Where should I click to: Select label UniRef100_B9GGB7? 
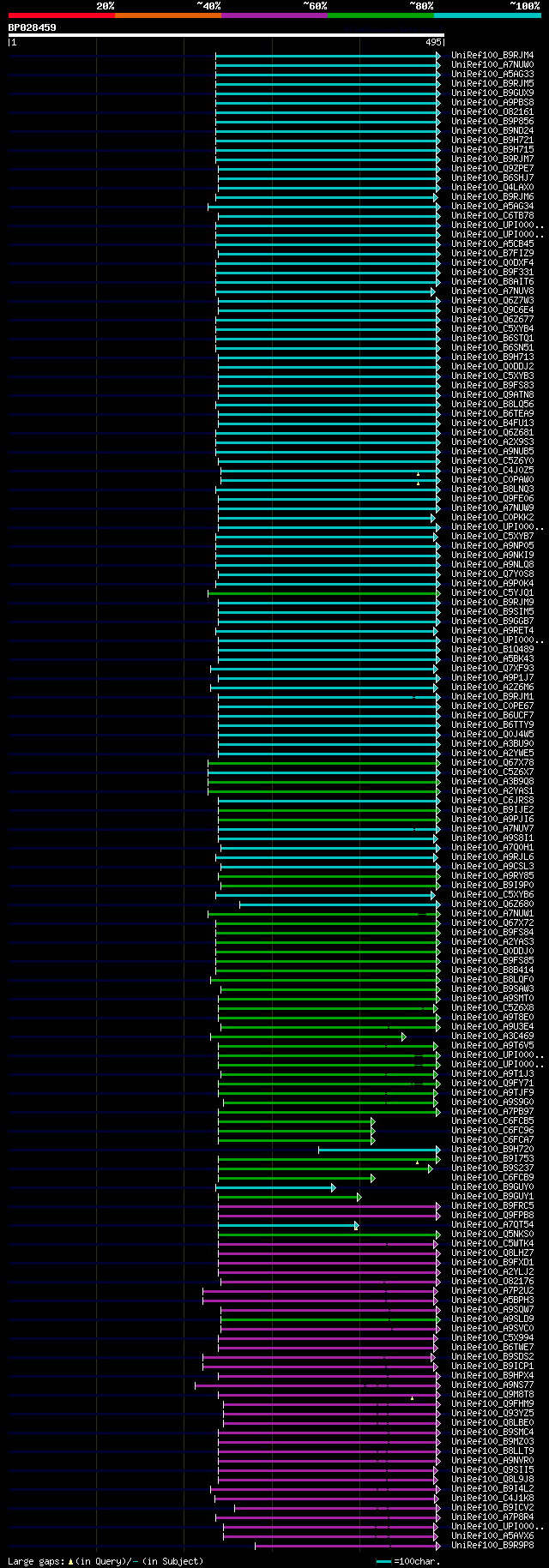[492, 622]
